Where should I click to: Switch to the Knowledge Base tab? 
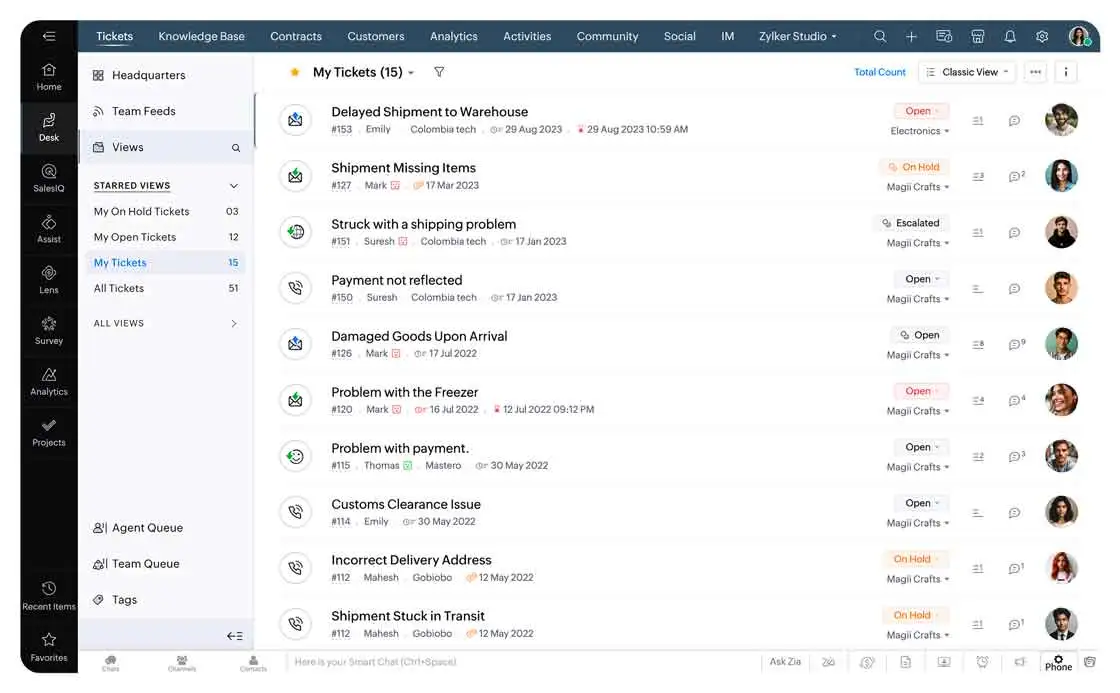(x=201, y=36)
